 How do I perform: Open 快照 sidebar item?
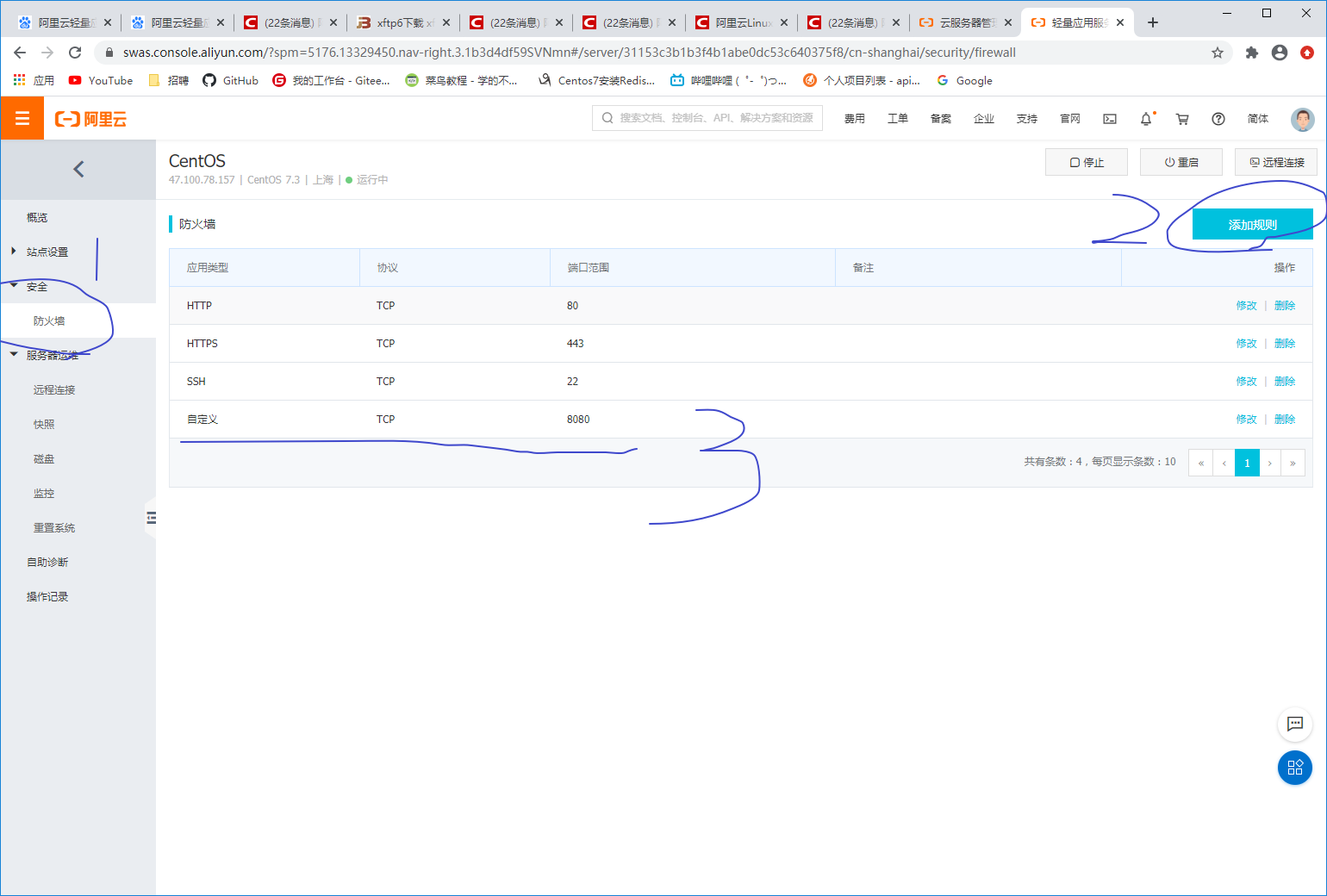tap(44, 424)
